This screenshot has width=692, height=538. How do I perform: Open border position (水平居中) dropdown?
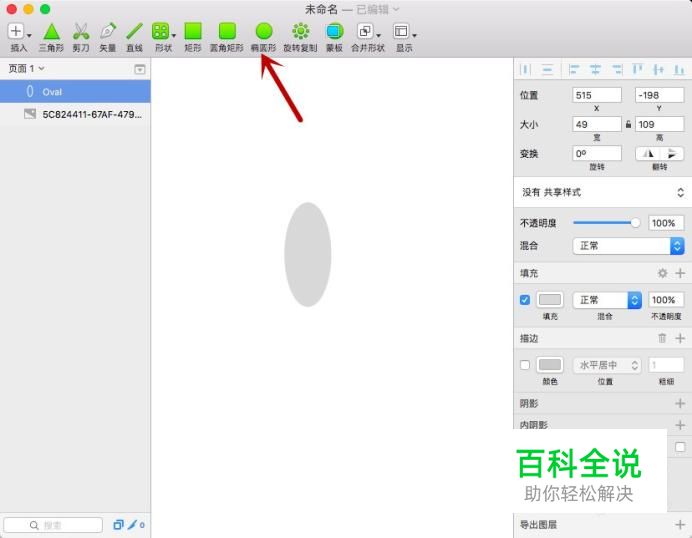click(607, 365)
